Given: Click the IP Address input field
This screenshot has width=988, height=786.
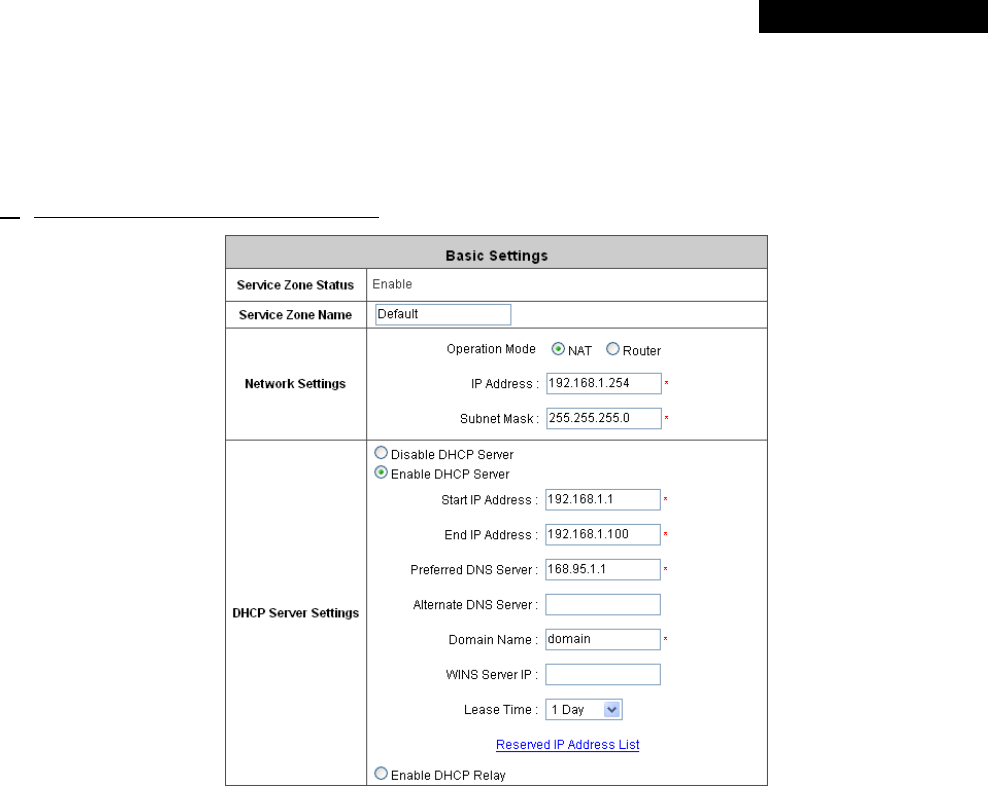Looking at the screenshot, I should pos(604,383).
